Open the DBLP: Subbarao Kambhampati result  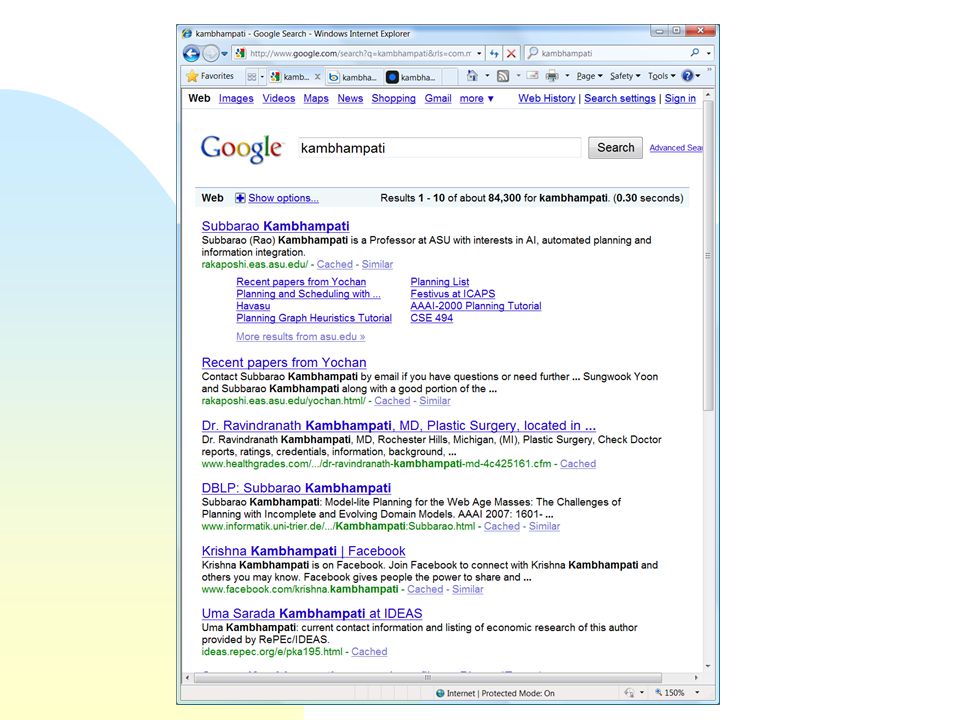pos(296,488)
